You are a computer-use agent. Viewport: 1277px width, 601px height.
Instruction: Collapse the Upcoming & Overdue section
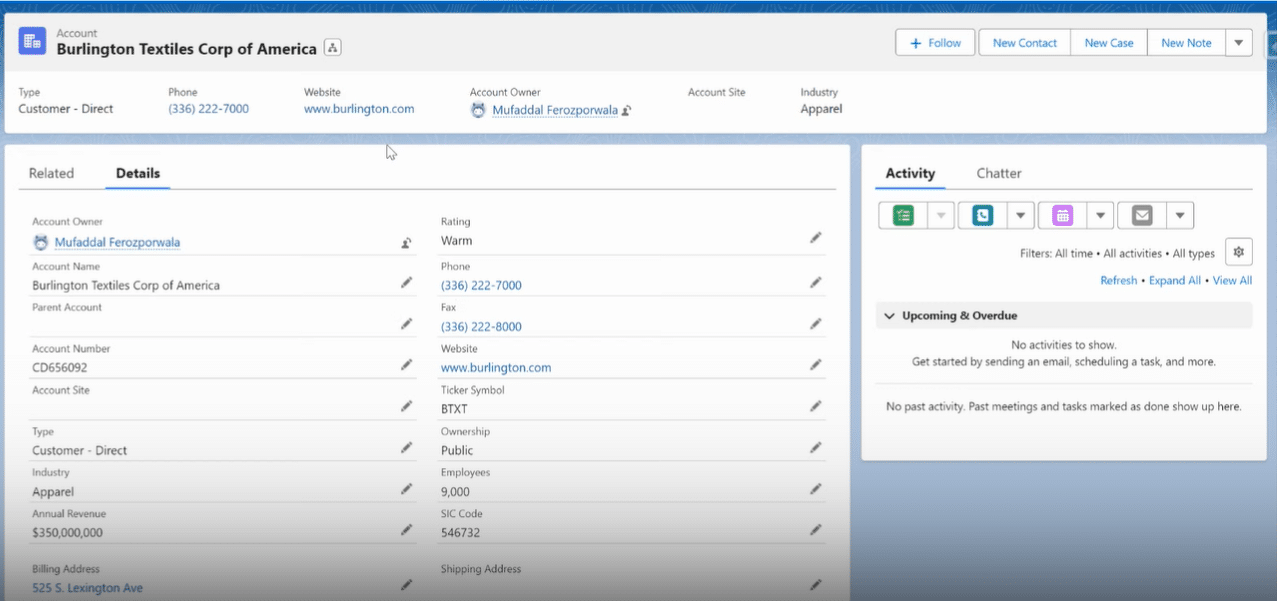(890, 316)
